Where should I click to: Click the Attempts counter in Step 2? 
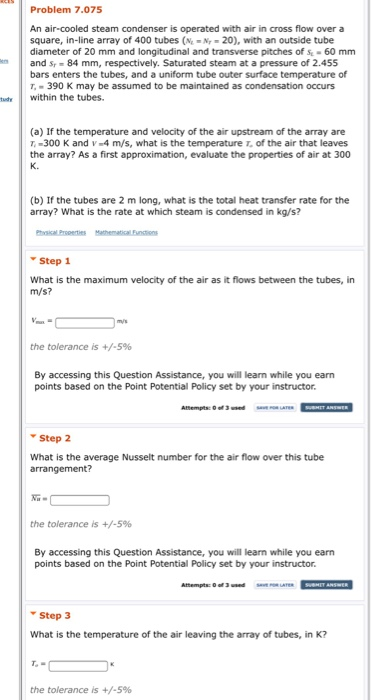(213, 585)
